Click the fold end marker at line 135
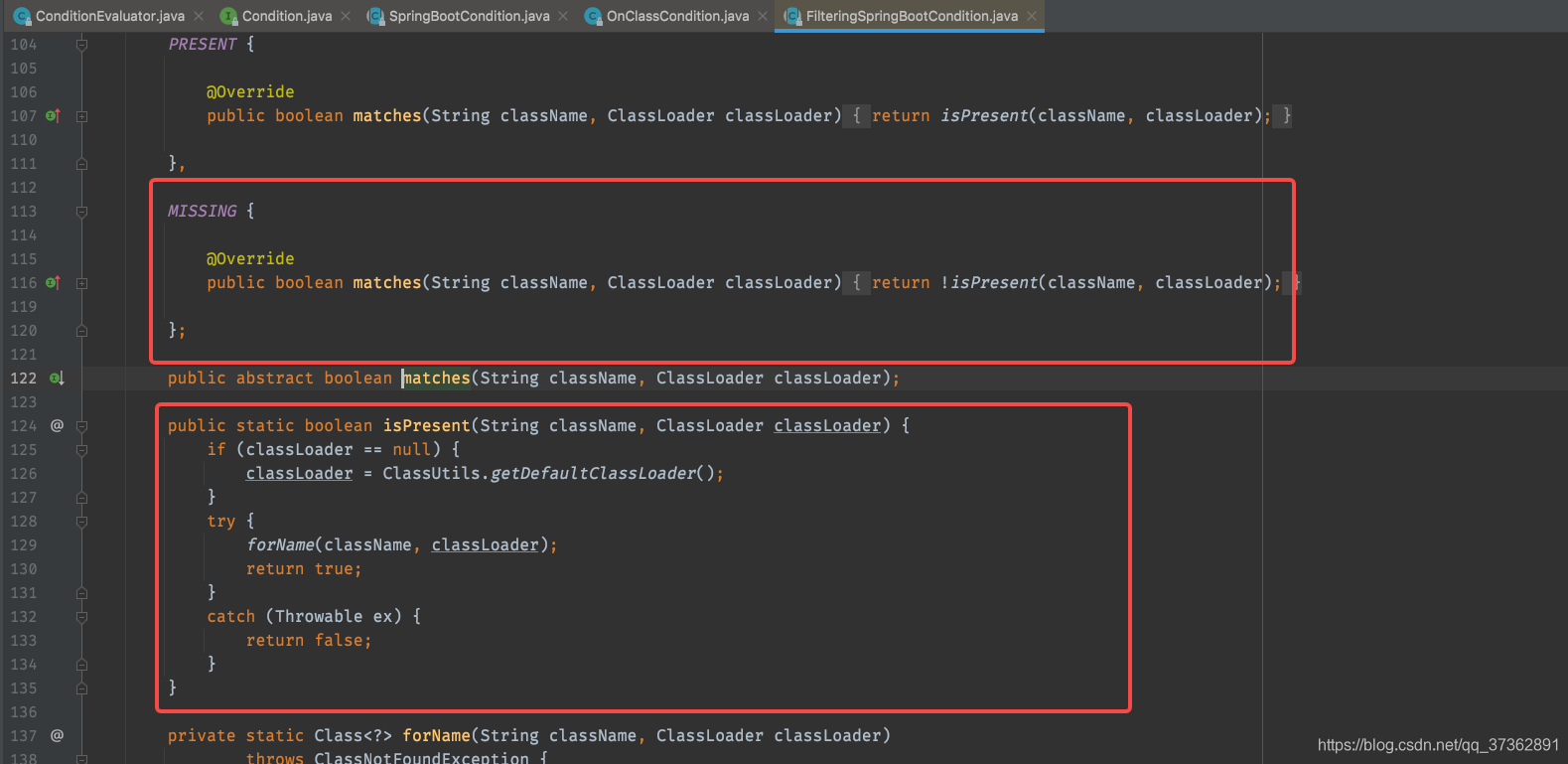The width and height of the screenshot is (1568, 764). point(82,688)
